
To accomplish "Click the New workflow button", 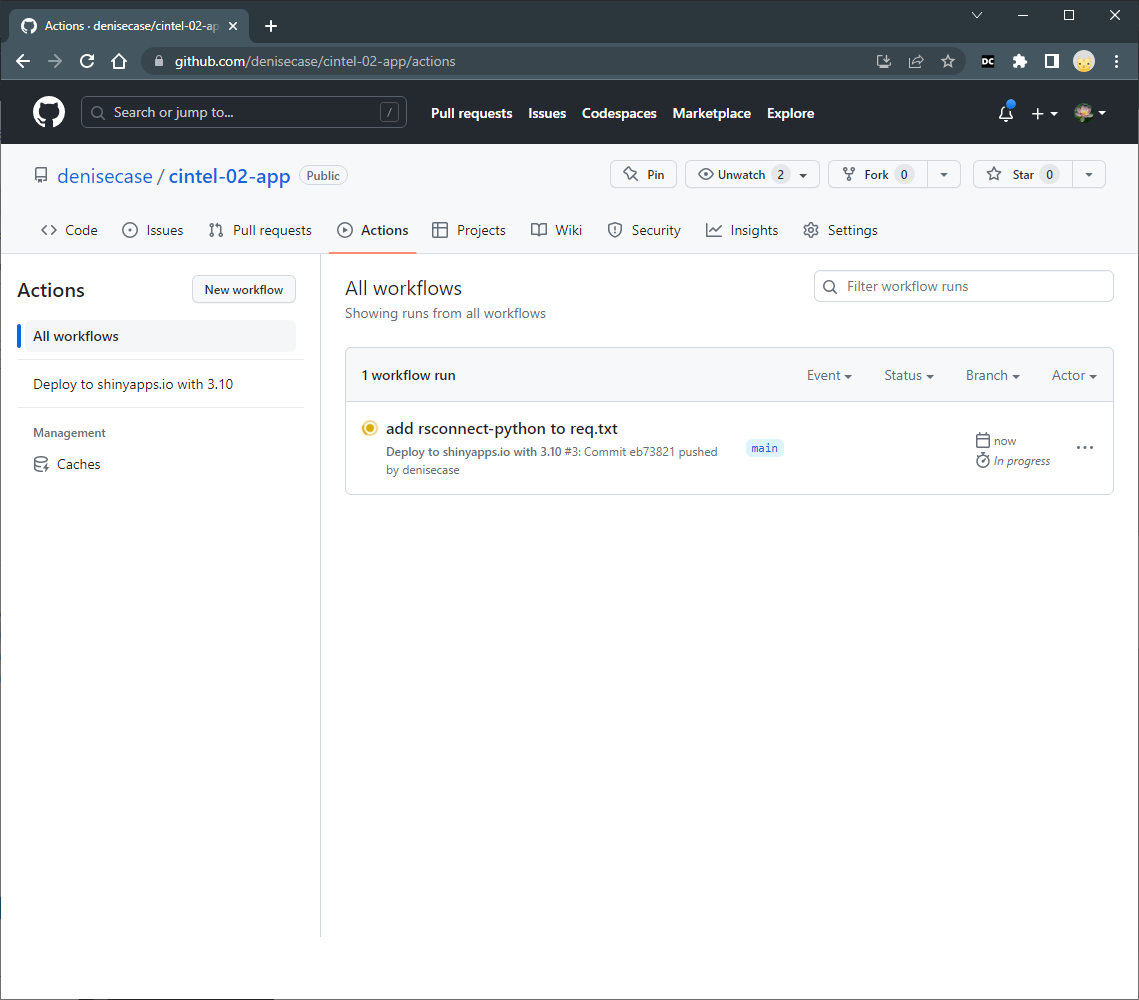I will click(243, 290).
